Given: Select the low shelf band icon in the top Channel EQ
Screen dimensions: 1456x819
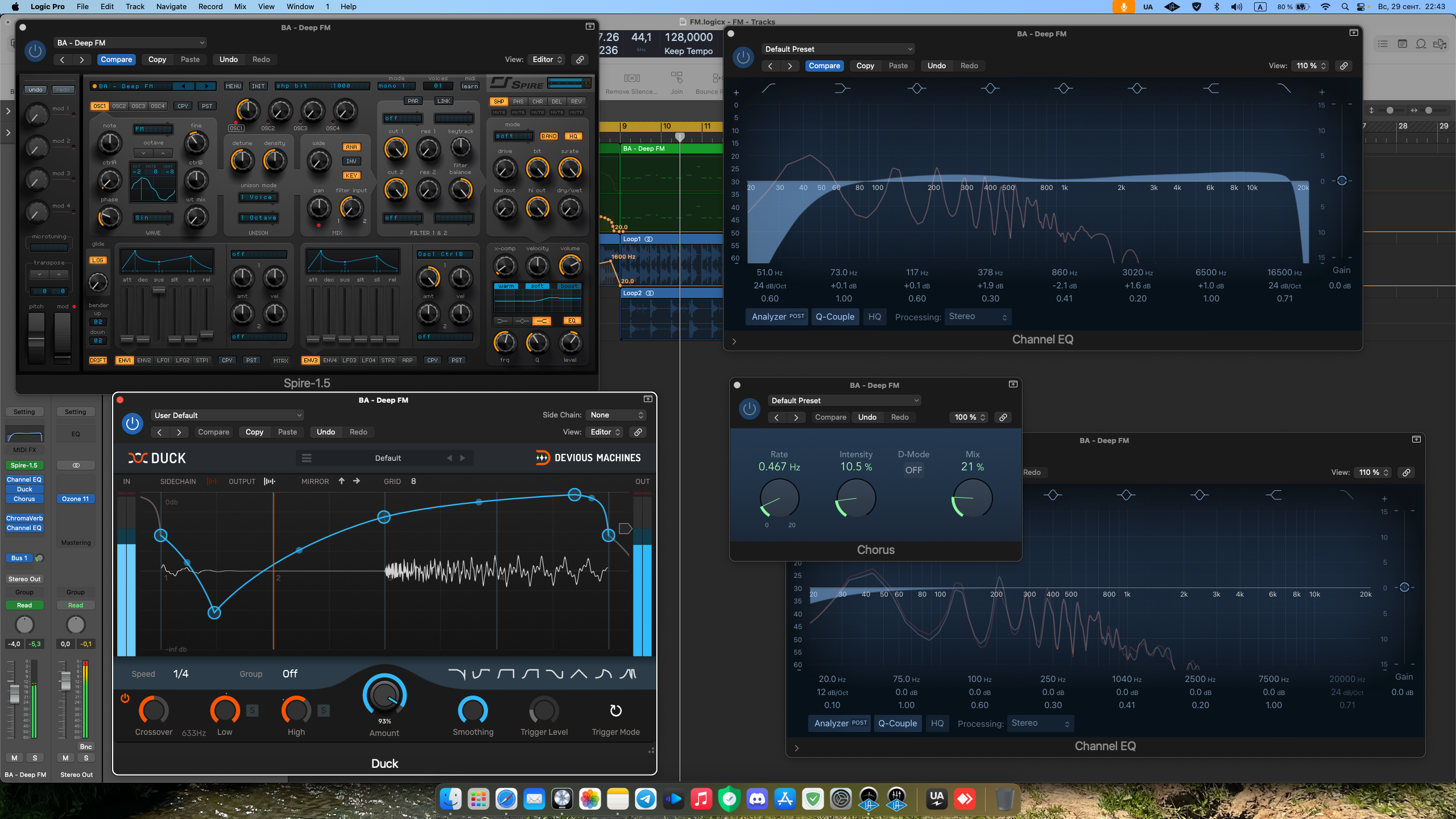Looking at the screenshot, I should pyautogui.click(x=842, y=88).
